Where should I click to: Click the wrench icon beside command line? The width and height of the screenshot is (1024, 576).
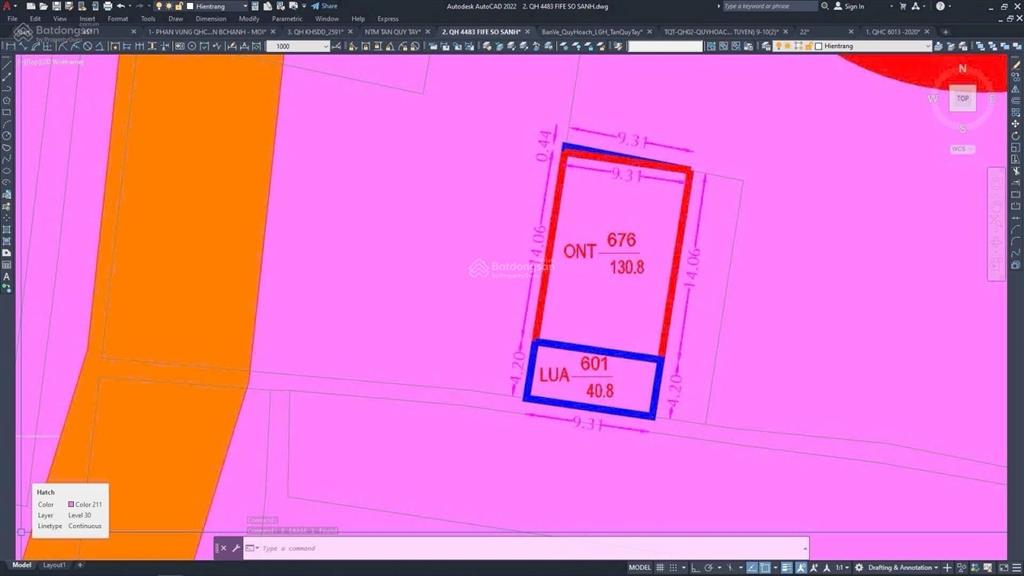click(236, 549)
